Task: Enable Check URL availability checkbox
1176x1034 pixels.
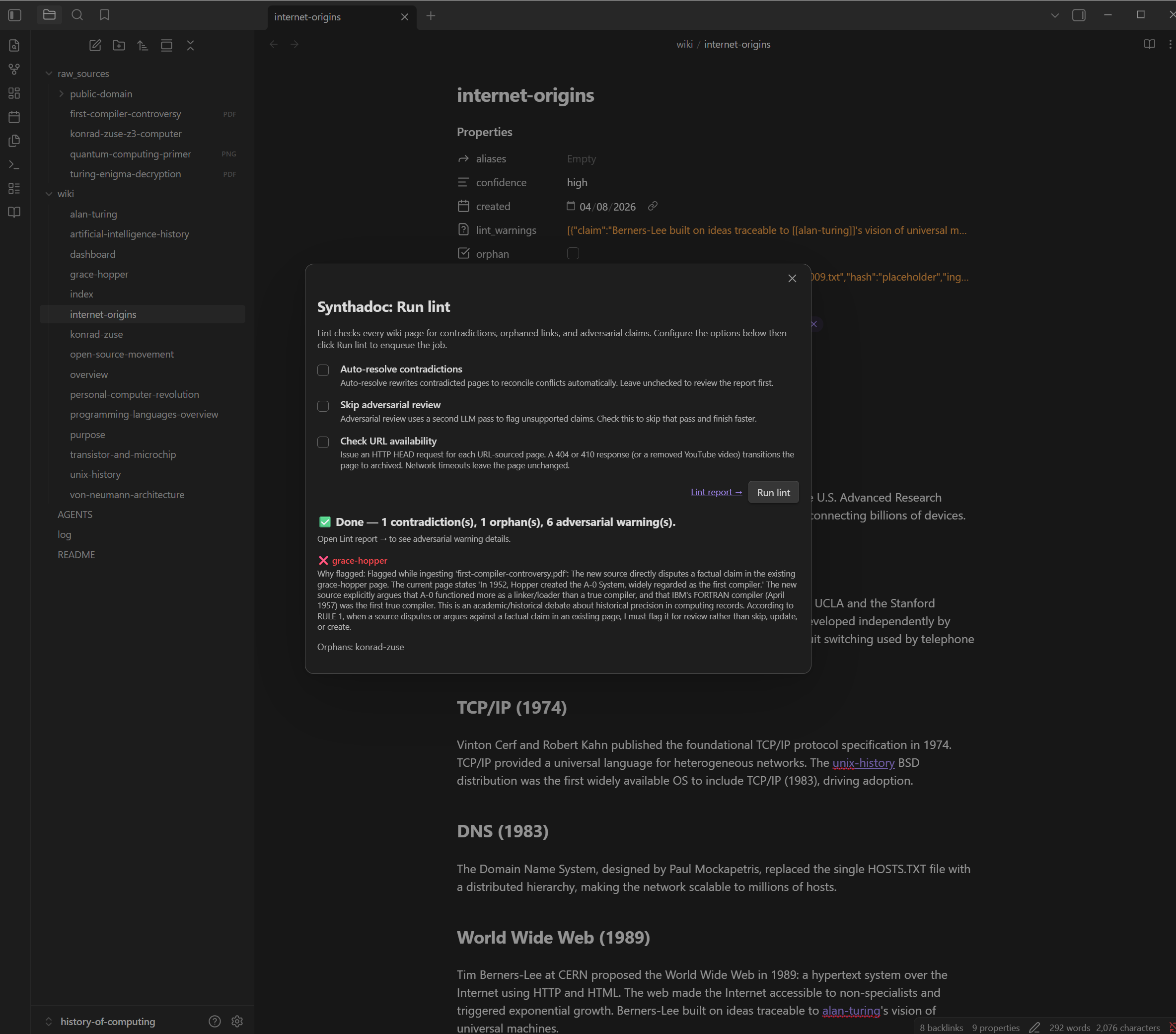Action: (323, 442)
